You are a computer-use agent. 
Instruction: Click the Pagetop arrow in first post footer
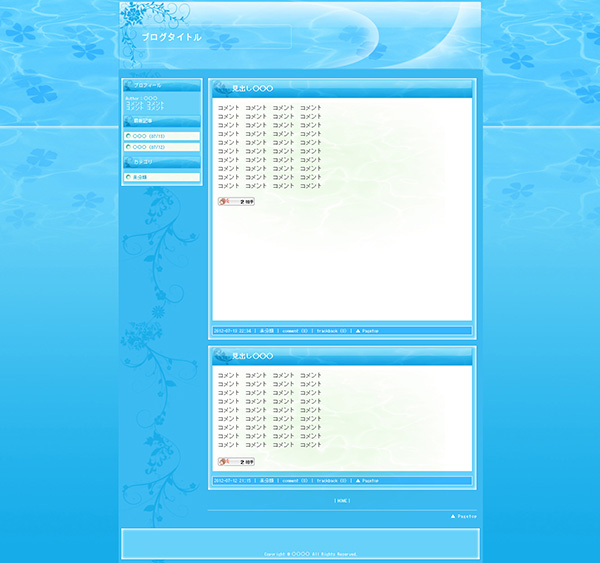[x=358, y=330]
